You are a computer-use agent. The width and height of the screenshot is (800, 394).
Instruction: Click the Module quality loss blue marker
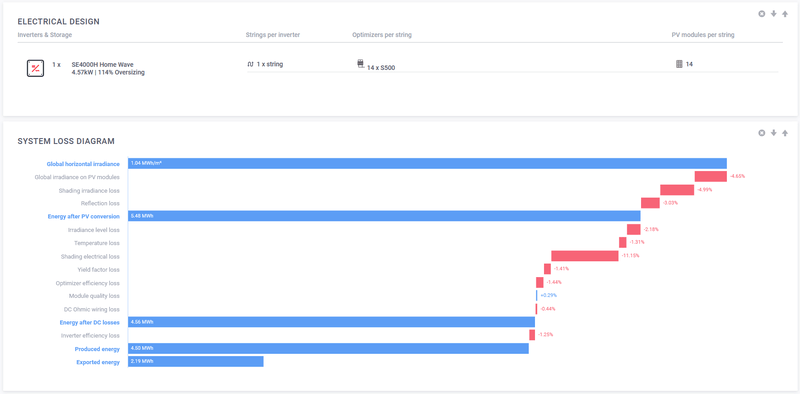[537, 296]
